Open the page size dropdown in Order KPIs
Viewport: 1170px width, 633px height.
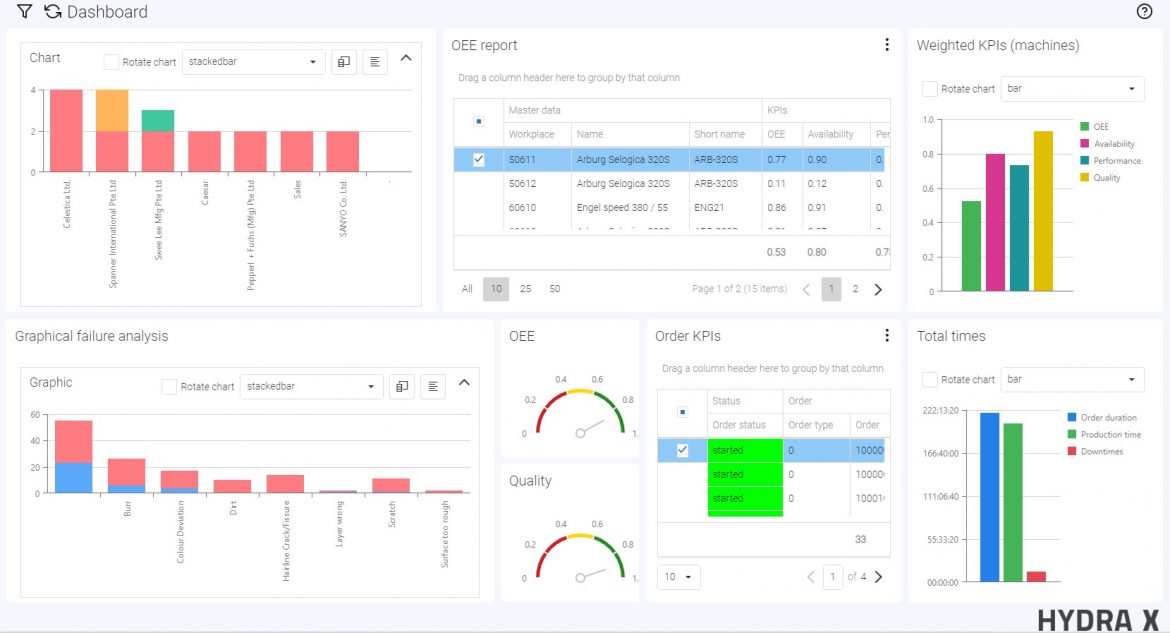(679, 576)
